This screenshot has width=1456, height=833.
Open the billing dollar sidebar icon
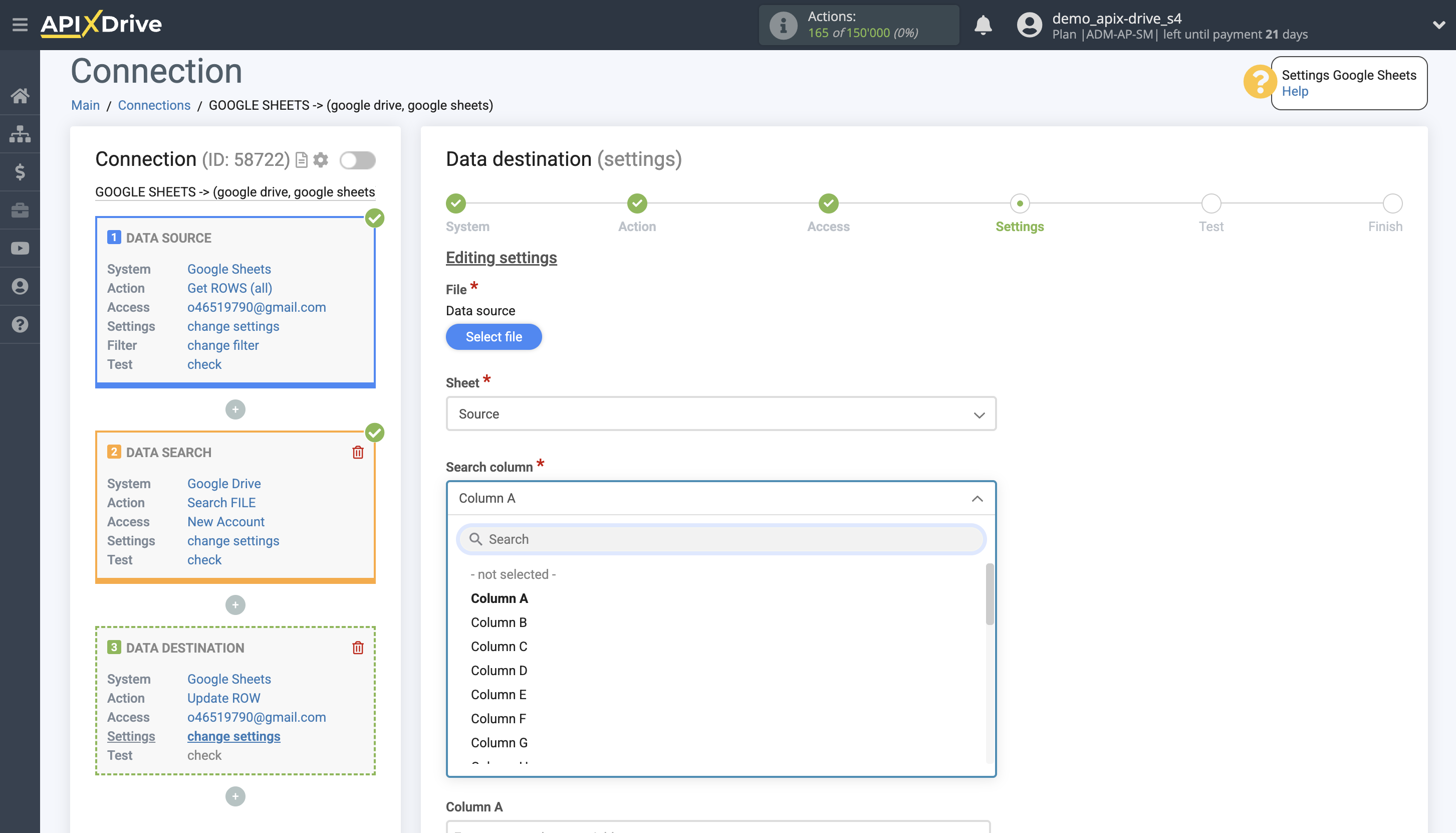pos(20,171)
